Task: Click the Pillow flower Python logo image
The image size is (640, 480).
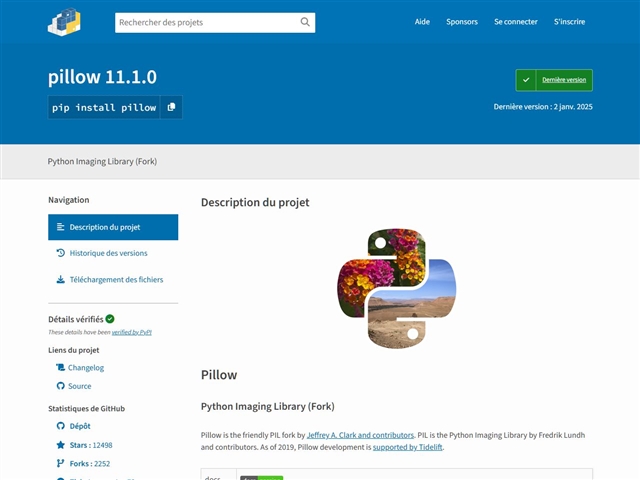Action: [x=396, y=288]
